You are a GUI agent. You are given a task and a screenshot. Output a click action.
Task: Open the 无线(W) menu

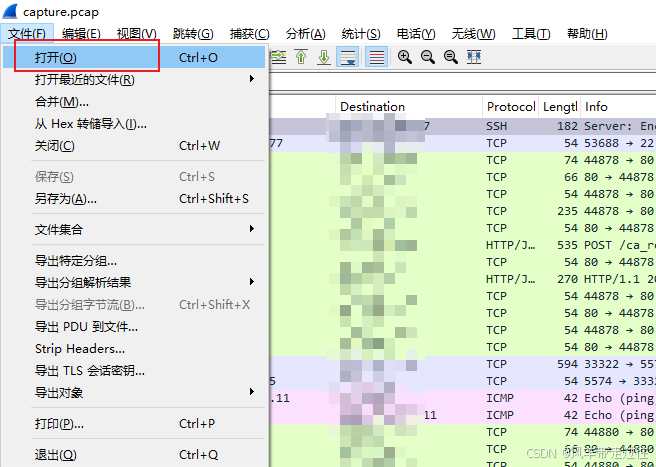(473, 34)
